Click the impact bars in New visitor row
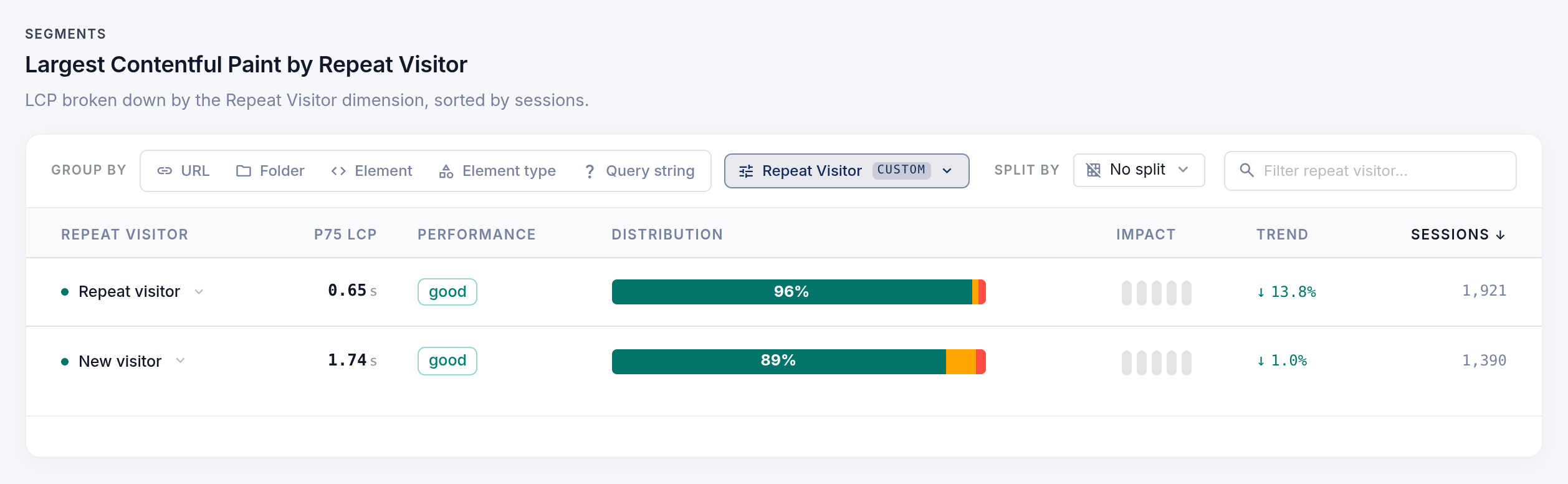This screenshot has width=1568, height=484. (x=1156, y=363)
